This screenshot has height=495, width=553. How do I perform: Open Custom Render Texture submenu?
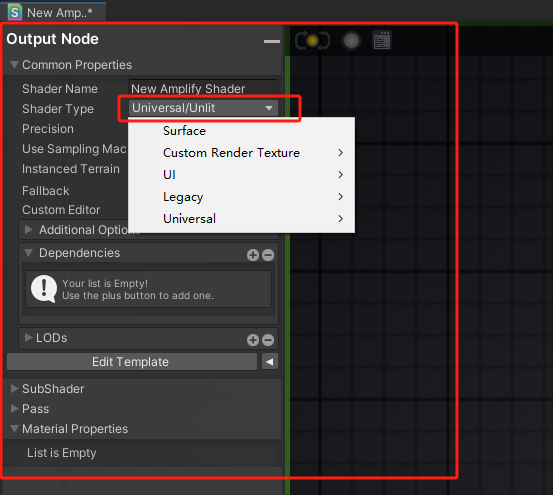click(x=242, y=153)
